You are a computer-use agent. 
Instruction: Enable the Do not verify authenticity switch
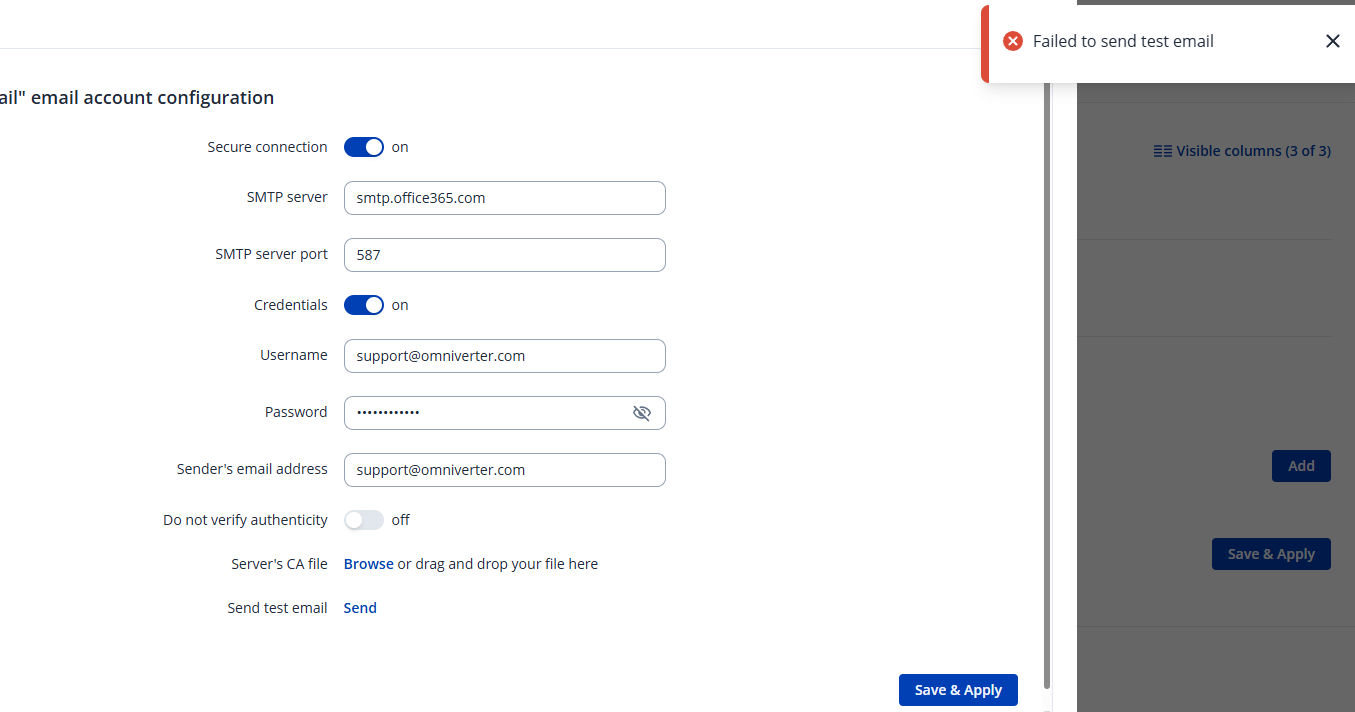[x=364, y=520]
